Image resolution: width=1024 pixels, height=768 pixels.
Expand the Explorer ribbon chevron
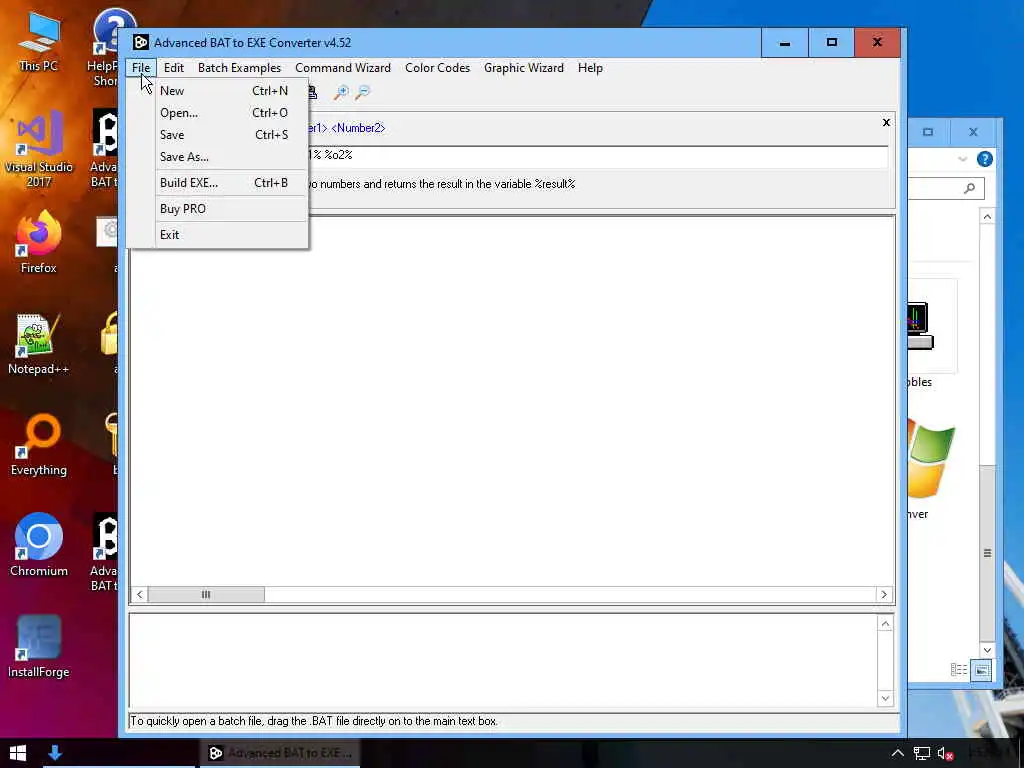coord(963,159)
